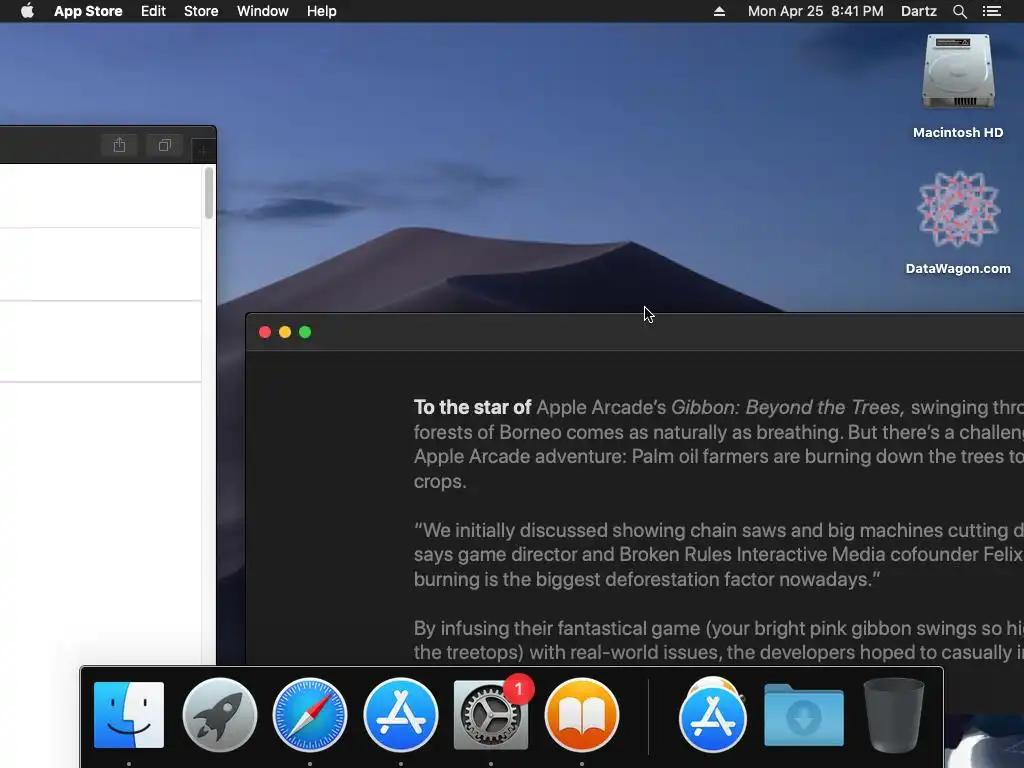Add new tab in Safari window
The image size is (1024, 768).
click(x=203, y=151)
